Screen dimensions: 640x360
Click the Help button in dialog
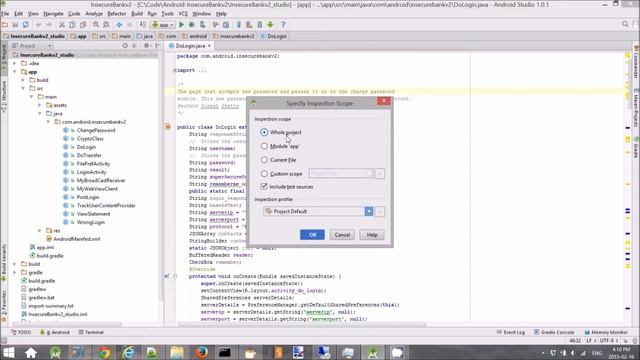coord(372,235)
